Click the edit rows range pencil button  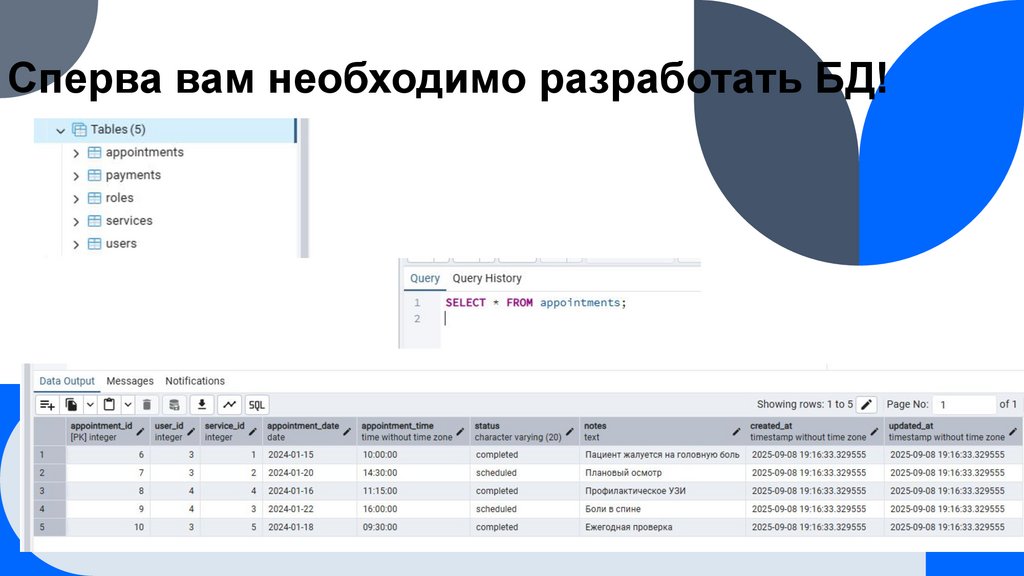pyautogui.click(x=867, y=405)
